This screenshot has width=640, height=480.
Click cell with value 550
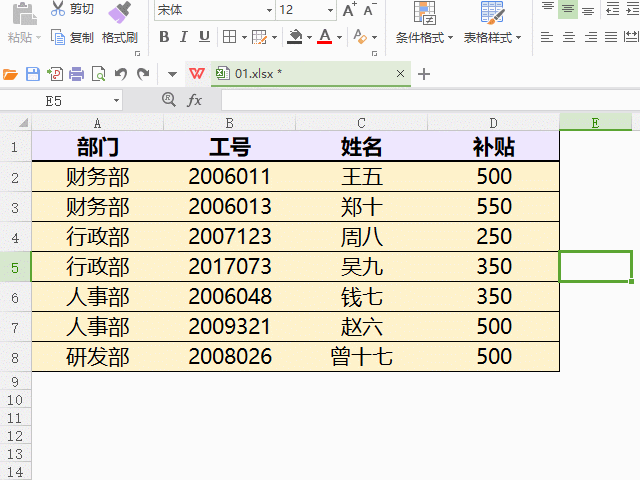(x=493, y=207)
